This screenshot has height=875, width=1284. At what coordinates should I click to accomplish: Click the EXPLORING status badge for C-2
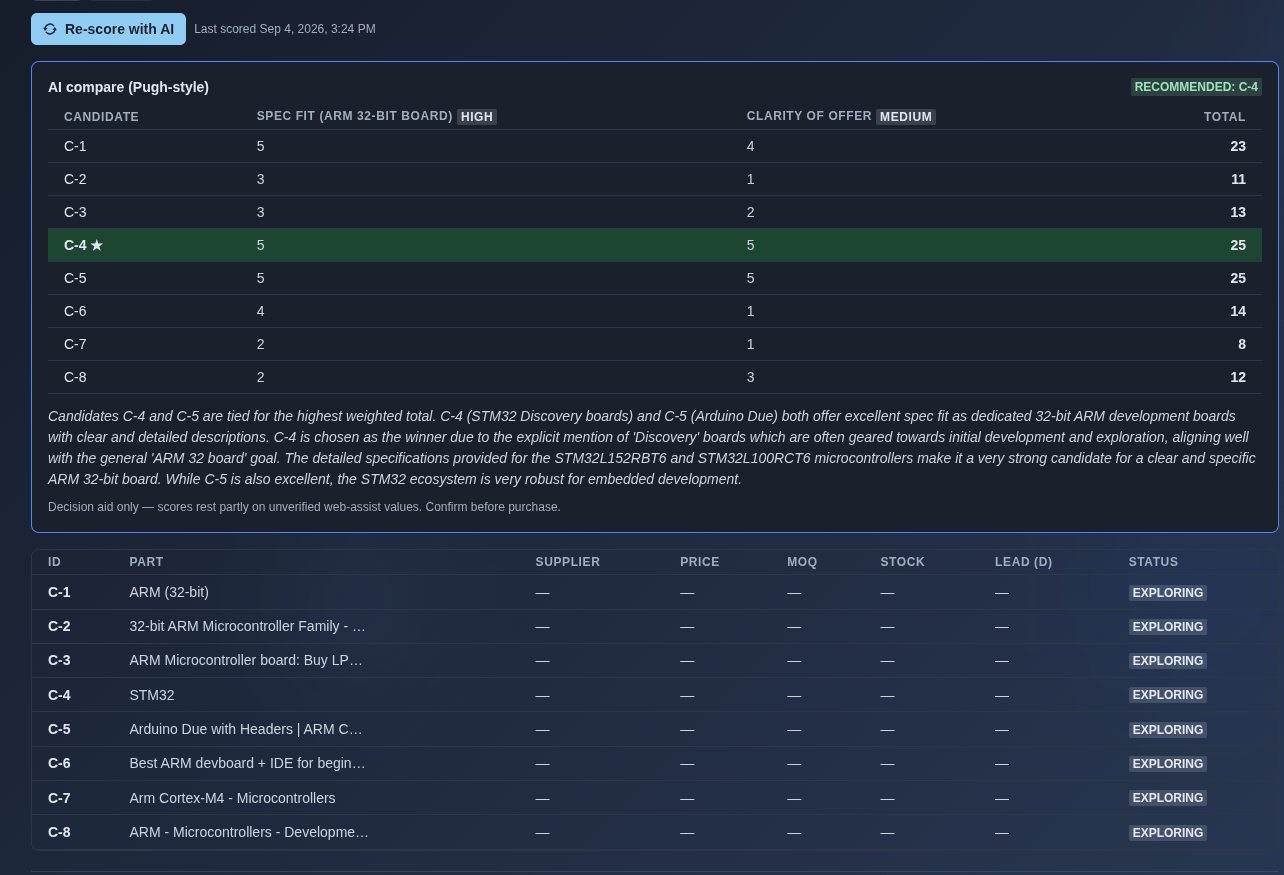(1168, 627)
